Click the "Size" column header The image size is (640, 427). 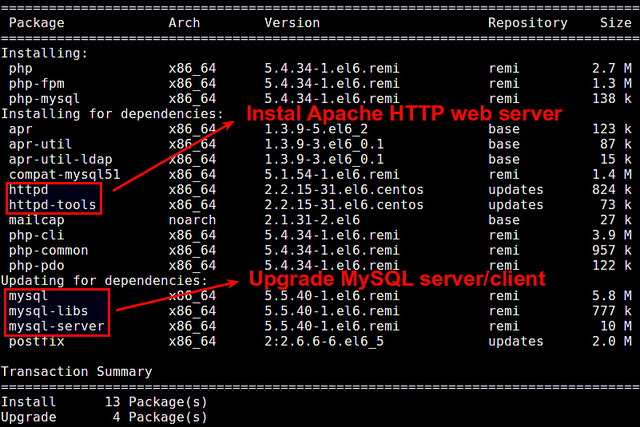point(615,22)
